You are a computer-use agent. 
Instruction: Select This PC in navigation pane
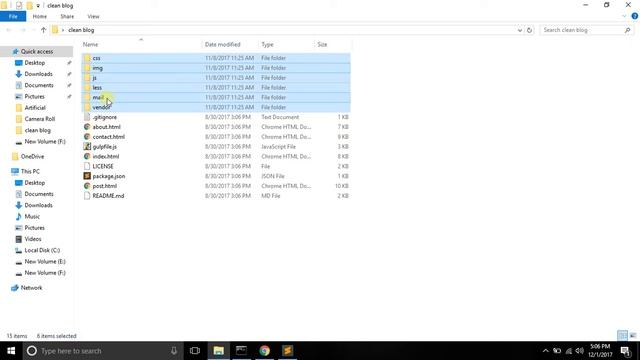(30, 171)
